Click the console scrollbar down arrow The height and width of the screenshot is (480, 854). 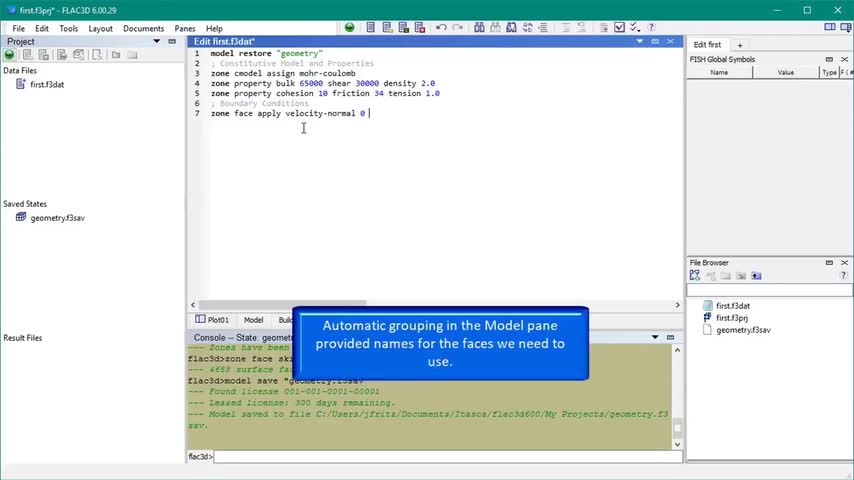click(677, 444)
